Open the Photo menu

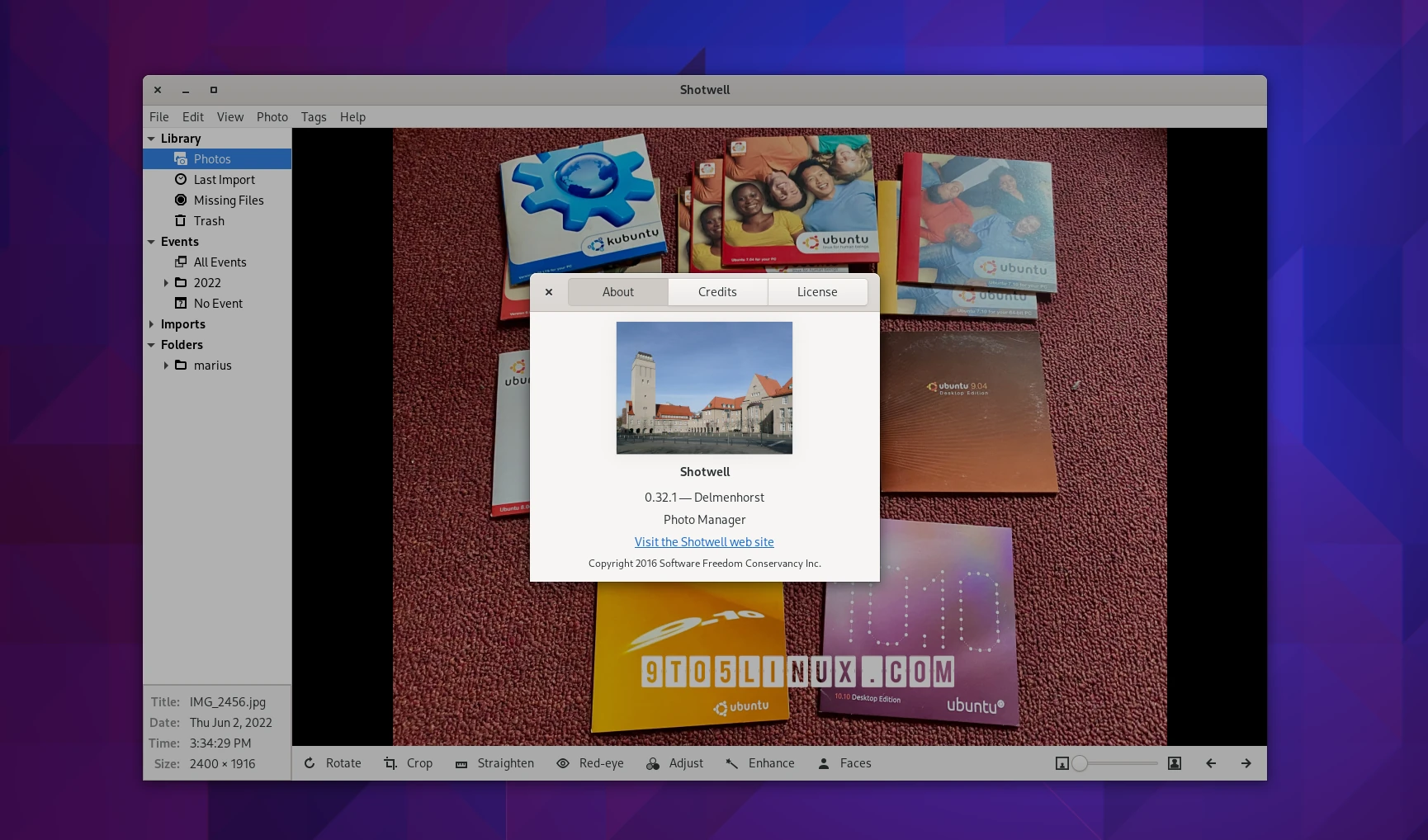point(272,117)
